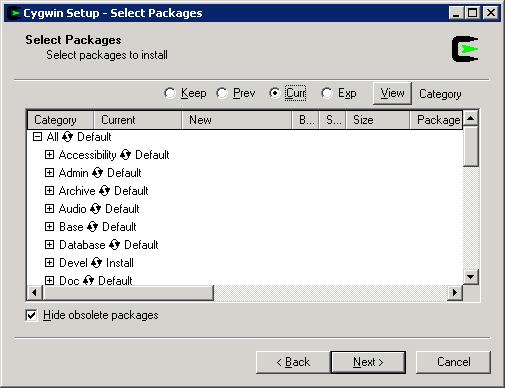This screenshot has width=505, height=388.
Task: Select the Keep radio button
Action: (170, 93)
